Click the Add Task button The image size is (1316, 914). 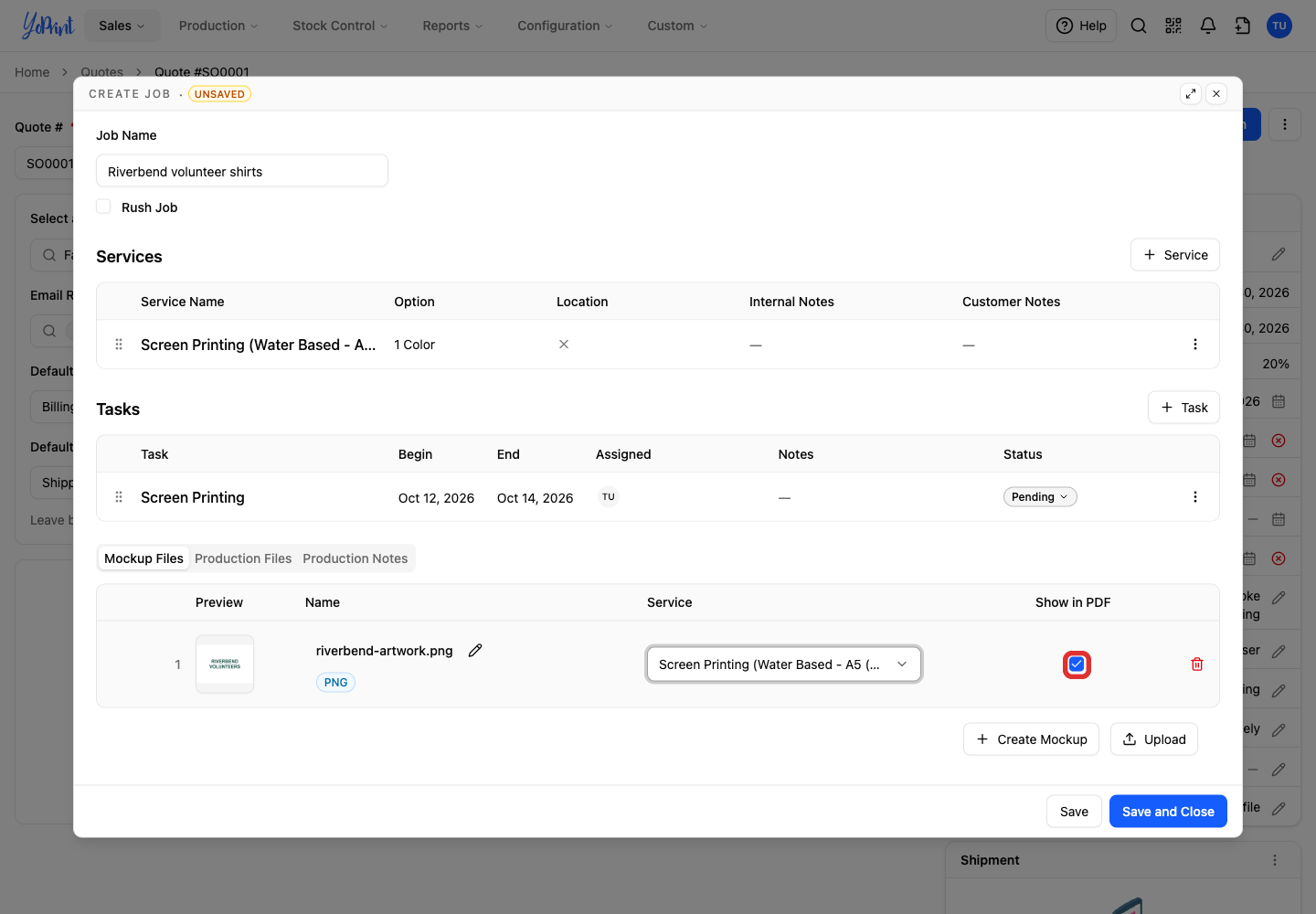1183,408
